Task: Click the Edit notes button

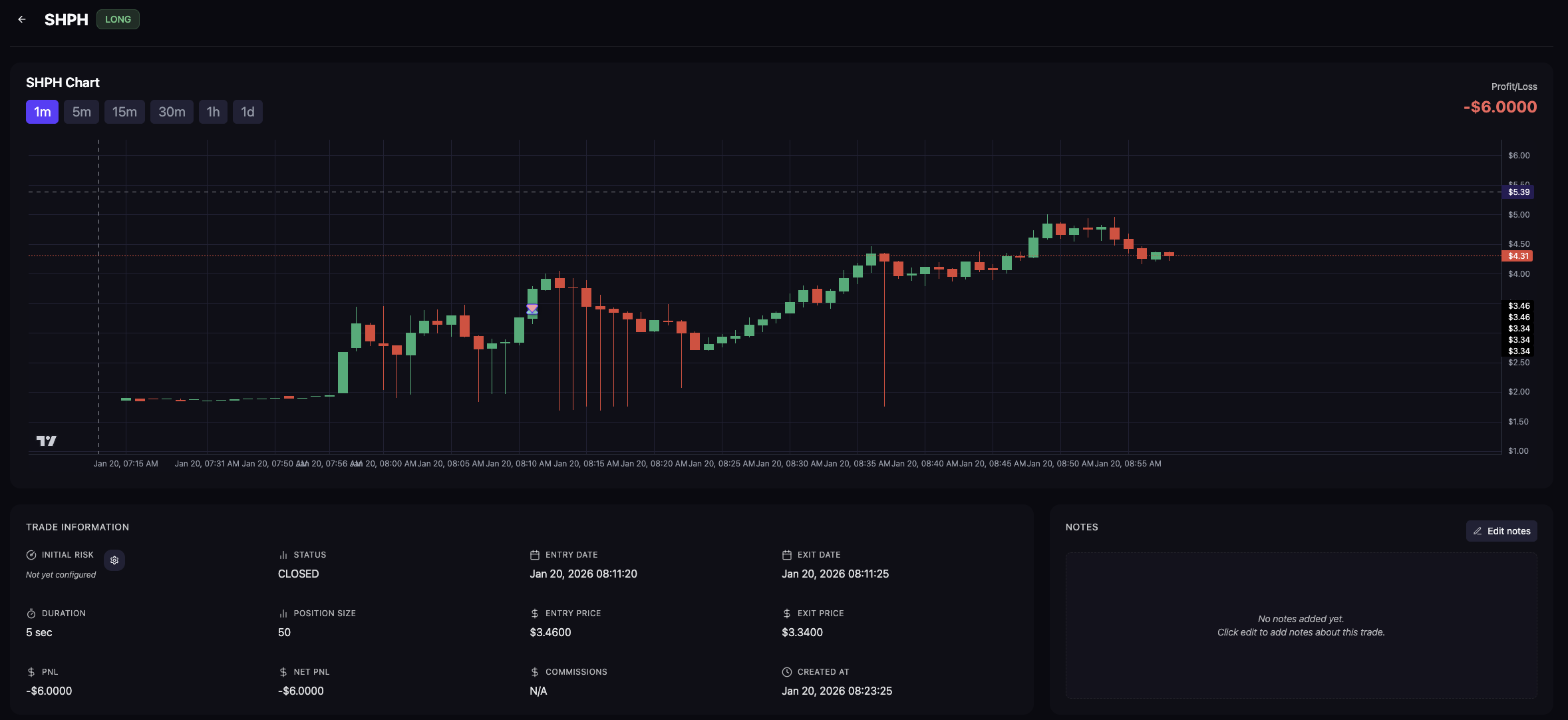Action: [1501, 531]
